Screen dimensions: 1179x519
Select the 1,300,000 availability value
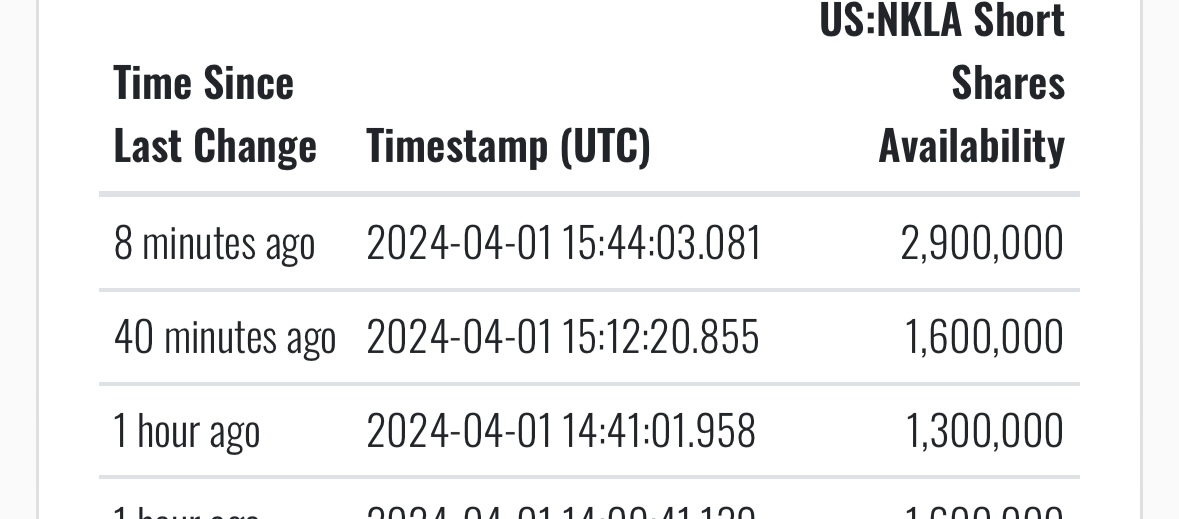(x=984, y=431)
